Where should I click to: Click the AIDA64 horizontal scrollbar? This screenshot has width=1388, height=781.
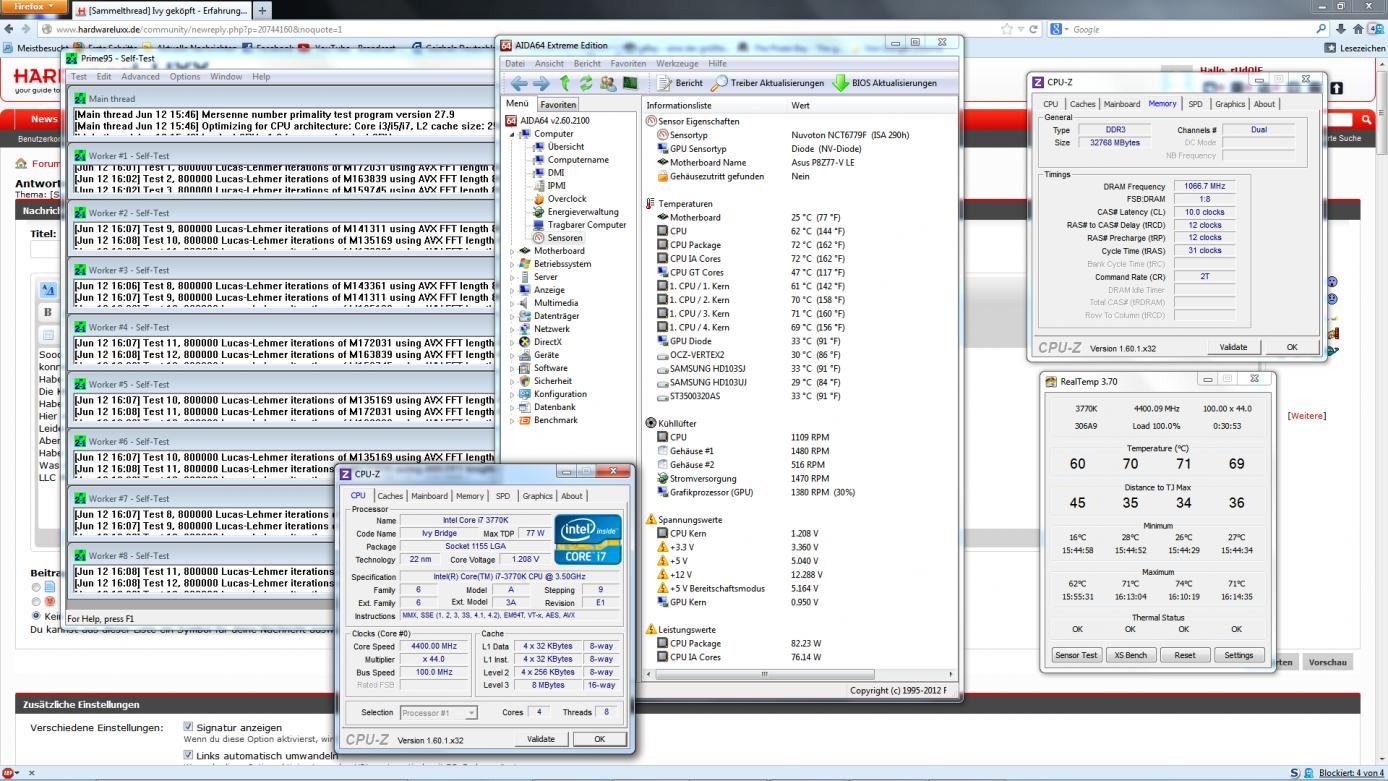765,674
